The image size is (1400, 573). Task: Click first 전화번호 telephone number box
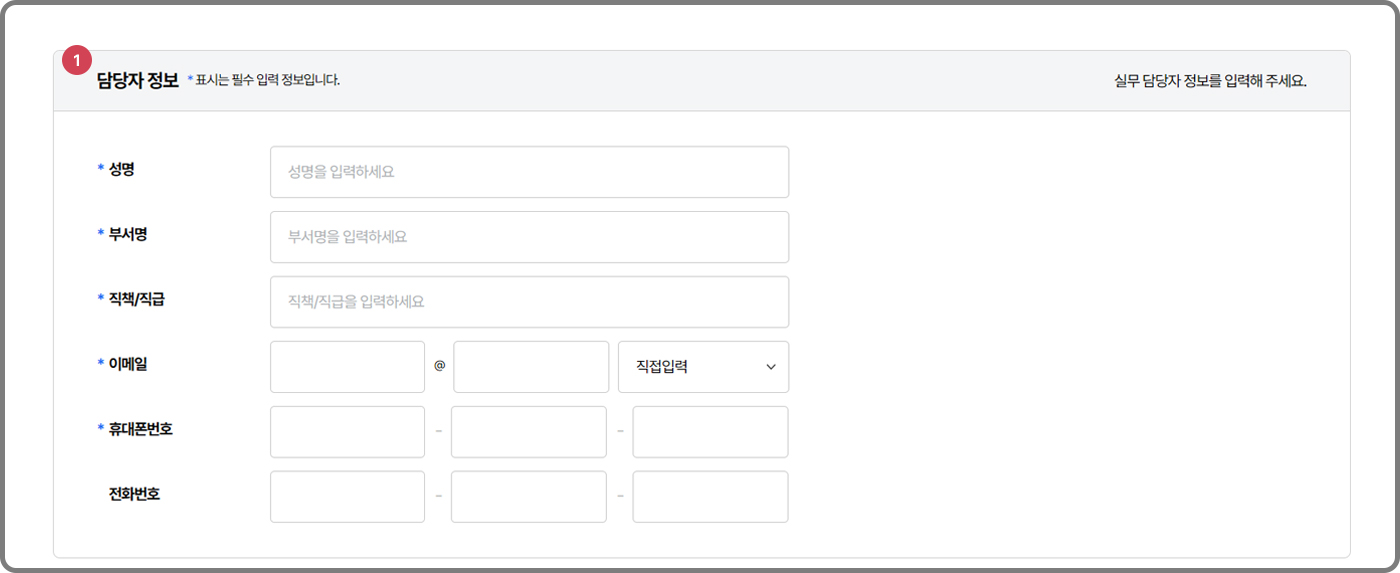coord(347,497)
